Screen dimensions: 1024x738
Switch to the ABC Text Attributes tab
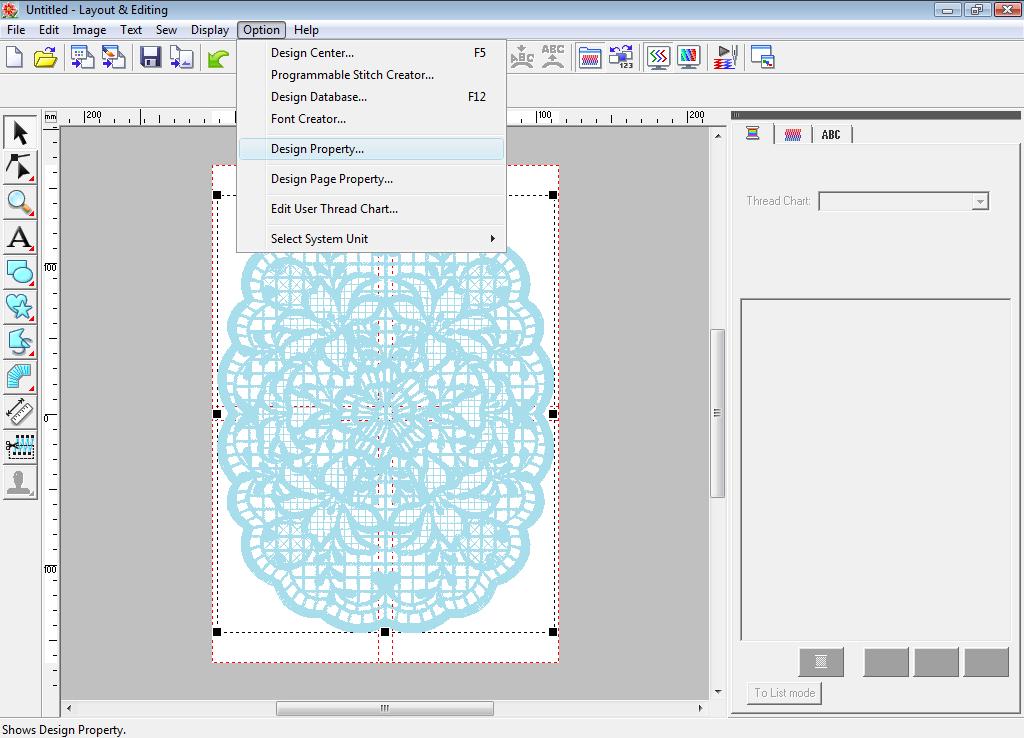(831, 135)
